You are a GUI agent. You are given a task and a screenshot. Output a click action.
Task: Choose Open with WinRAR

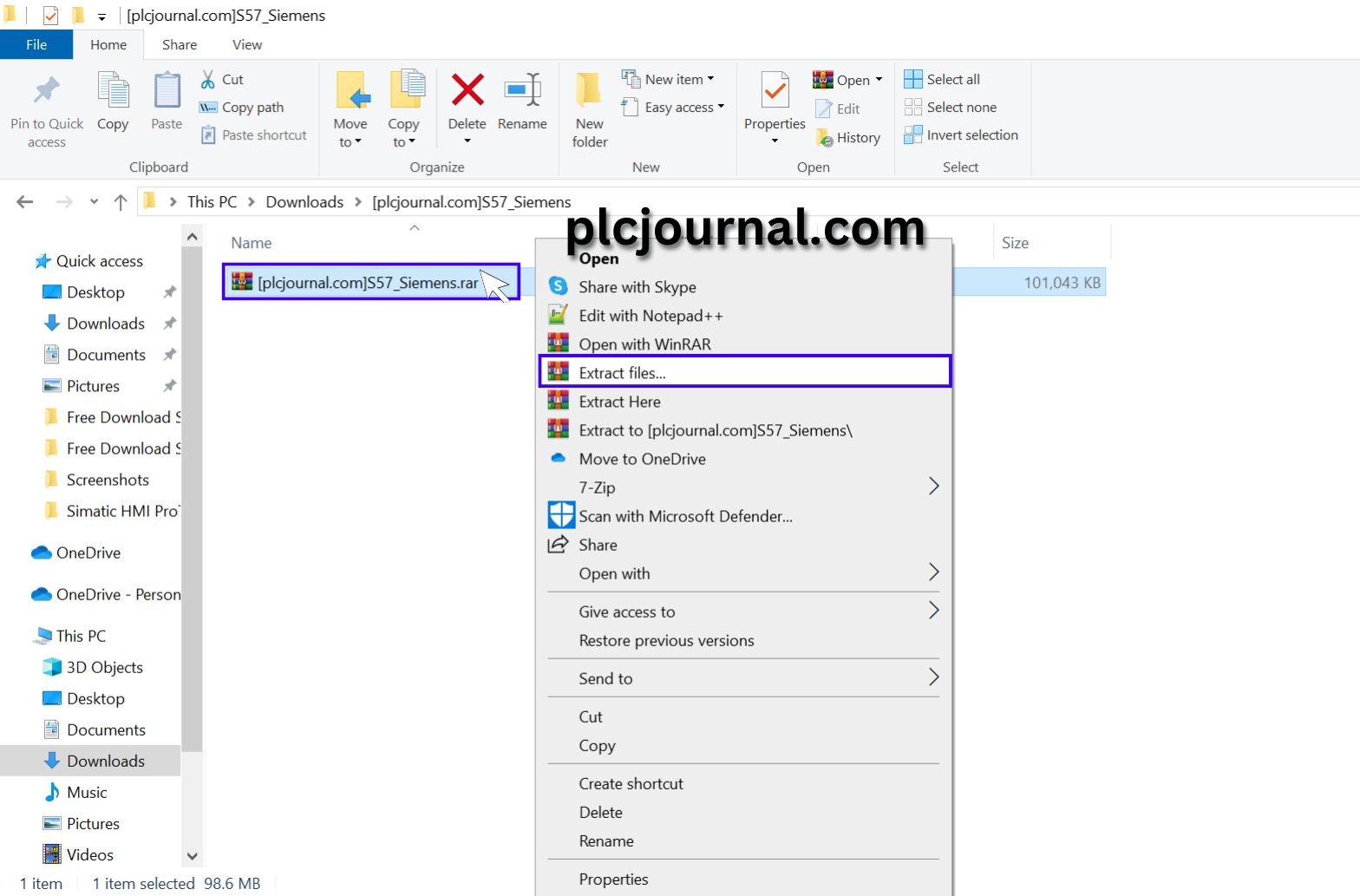pos(745,343)
